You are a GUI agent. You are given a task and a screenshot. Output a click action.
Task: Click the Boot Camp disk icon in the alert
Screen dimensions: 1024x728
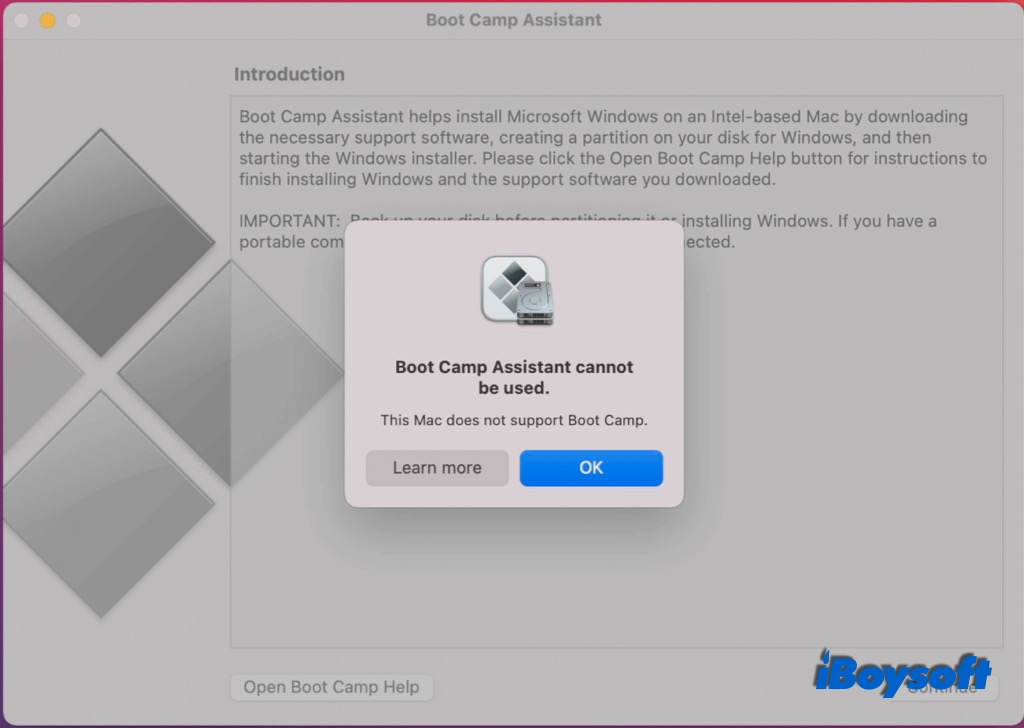516,290
